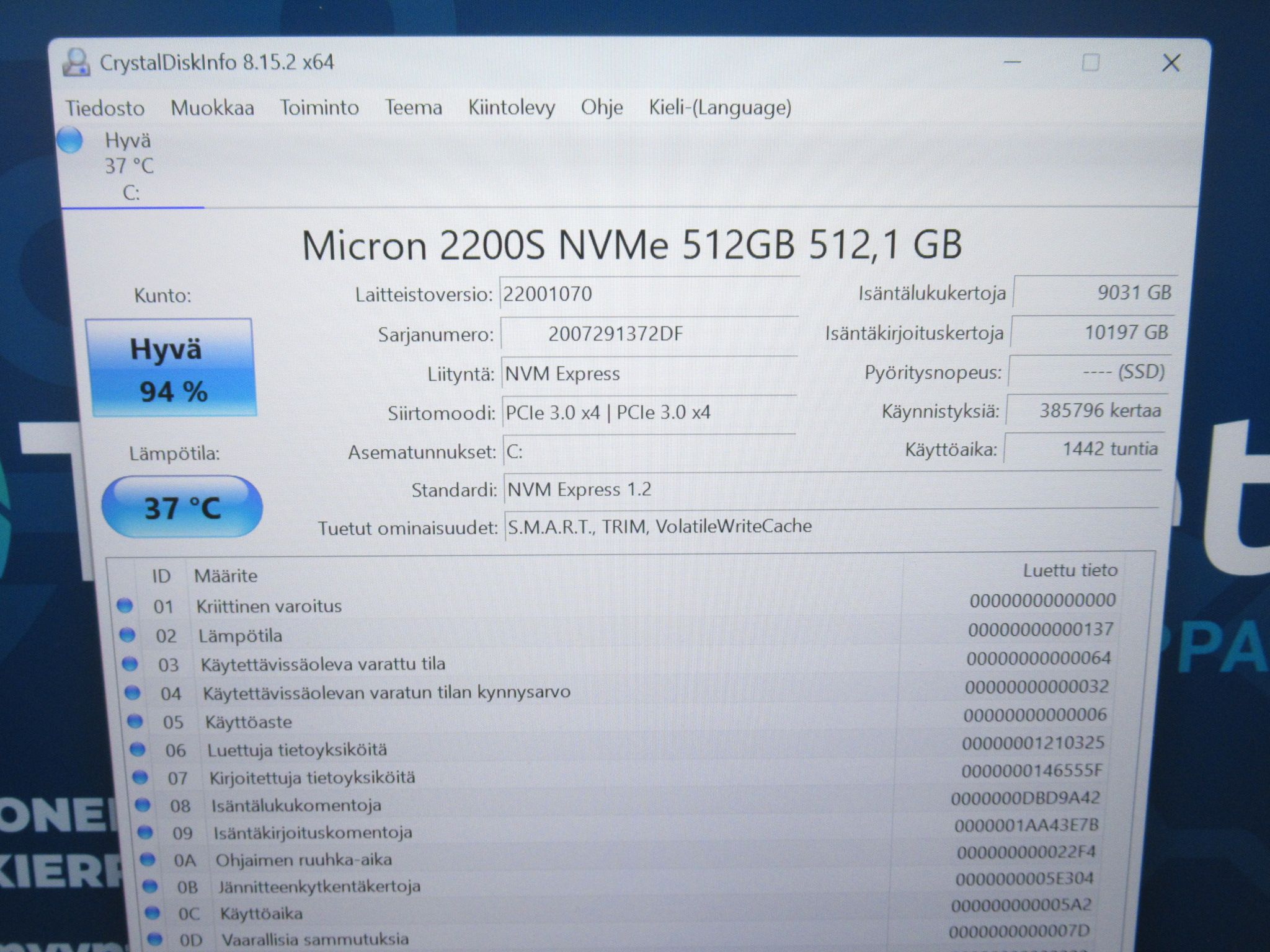Click the 37 °C temperature button

182,506
